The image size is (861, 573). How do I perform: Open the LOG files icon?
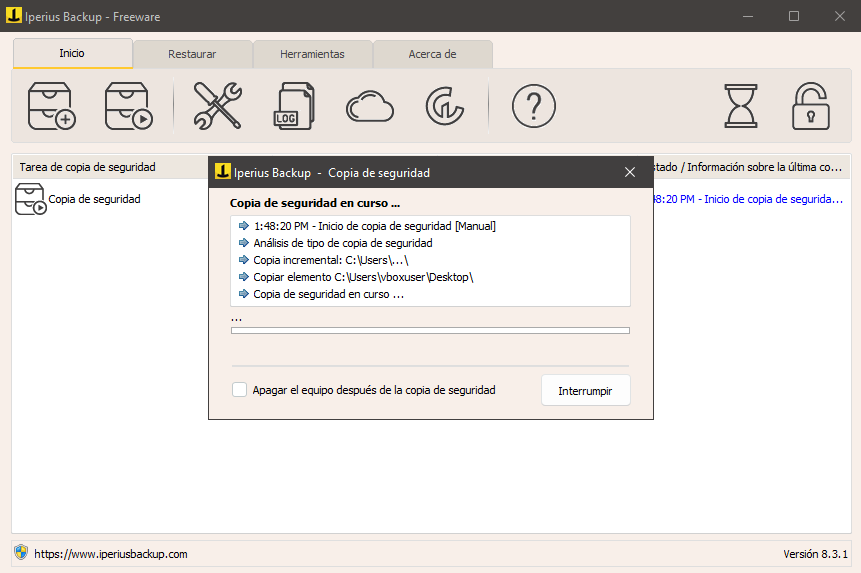click(x=293, y=105)
